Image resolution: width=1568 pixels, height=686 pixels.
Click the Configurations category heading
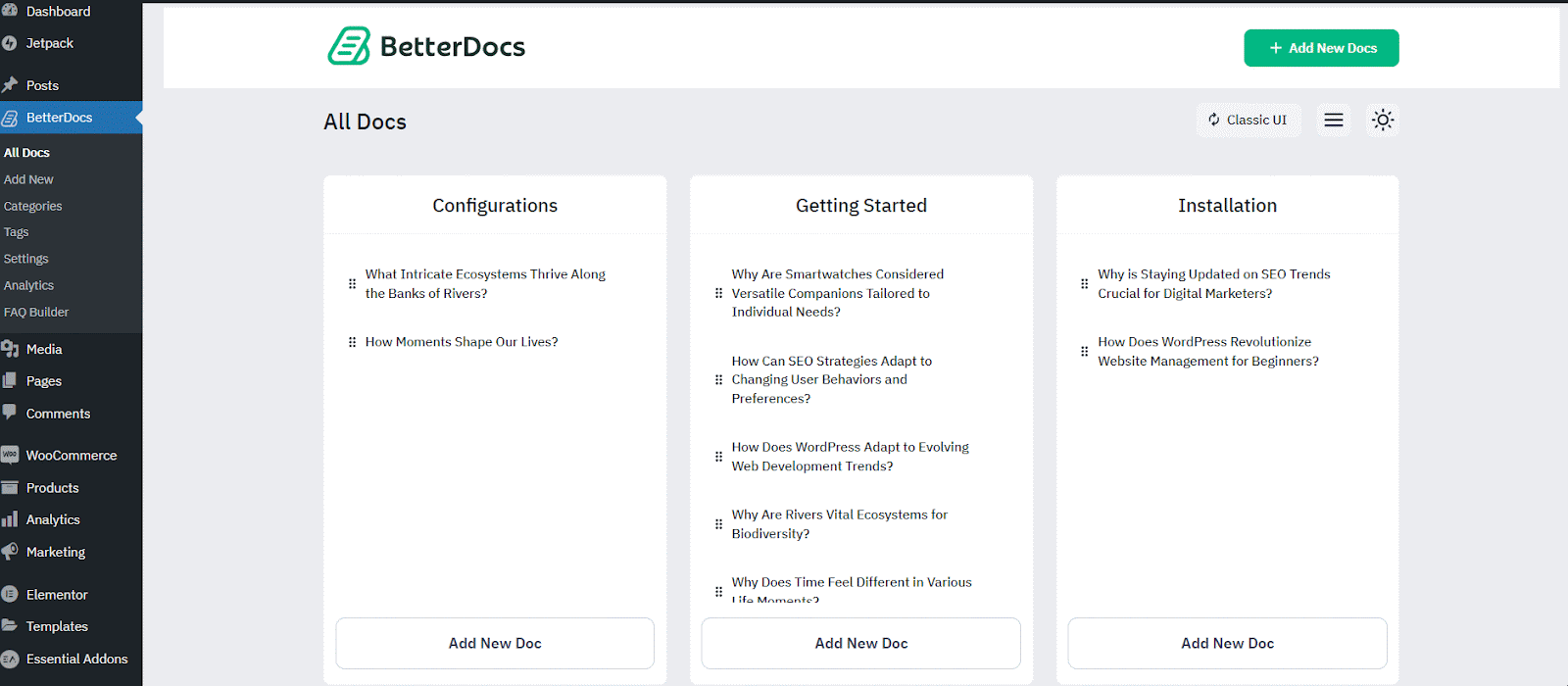(x=495, y=206)
